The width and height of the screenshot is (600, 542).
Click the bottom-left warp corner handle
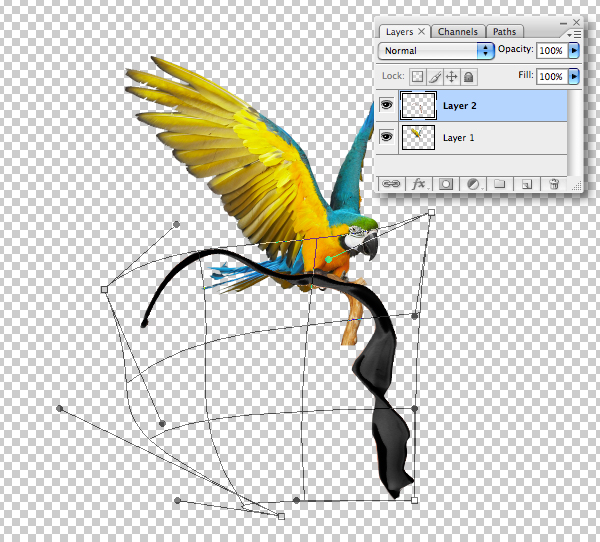(x=281, y=517)
